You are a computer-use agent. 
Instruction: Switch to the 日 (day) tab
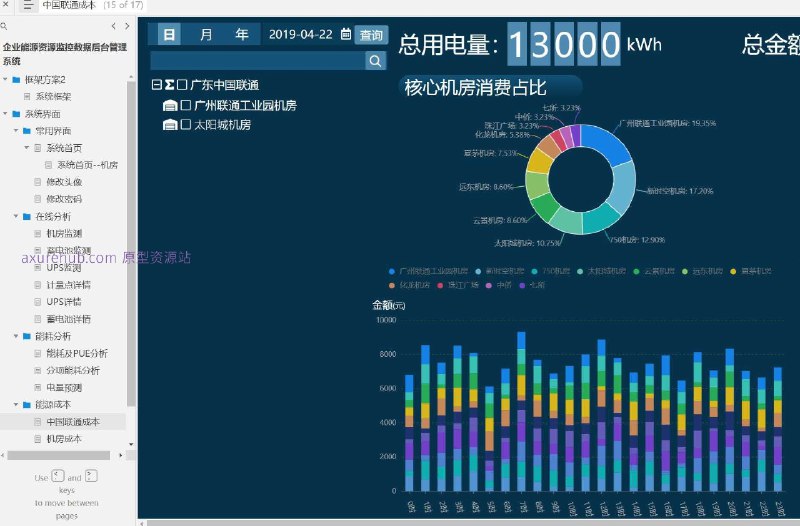(169, 35)
